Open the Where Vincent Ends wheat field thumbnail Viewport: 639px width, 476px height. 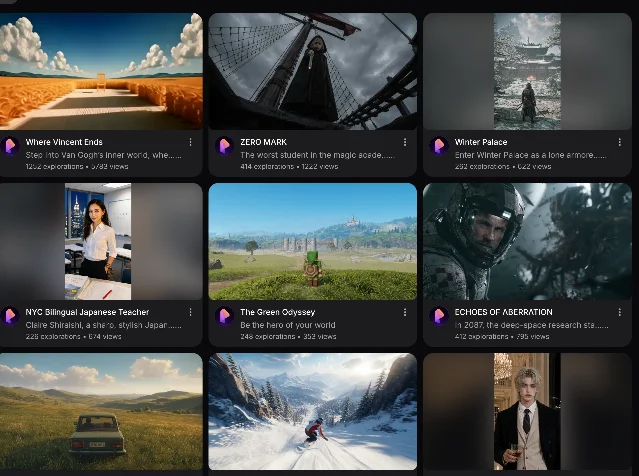point(101,71)
